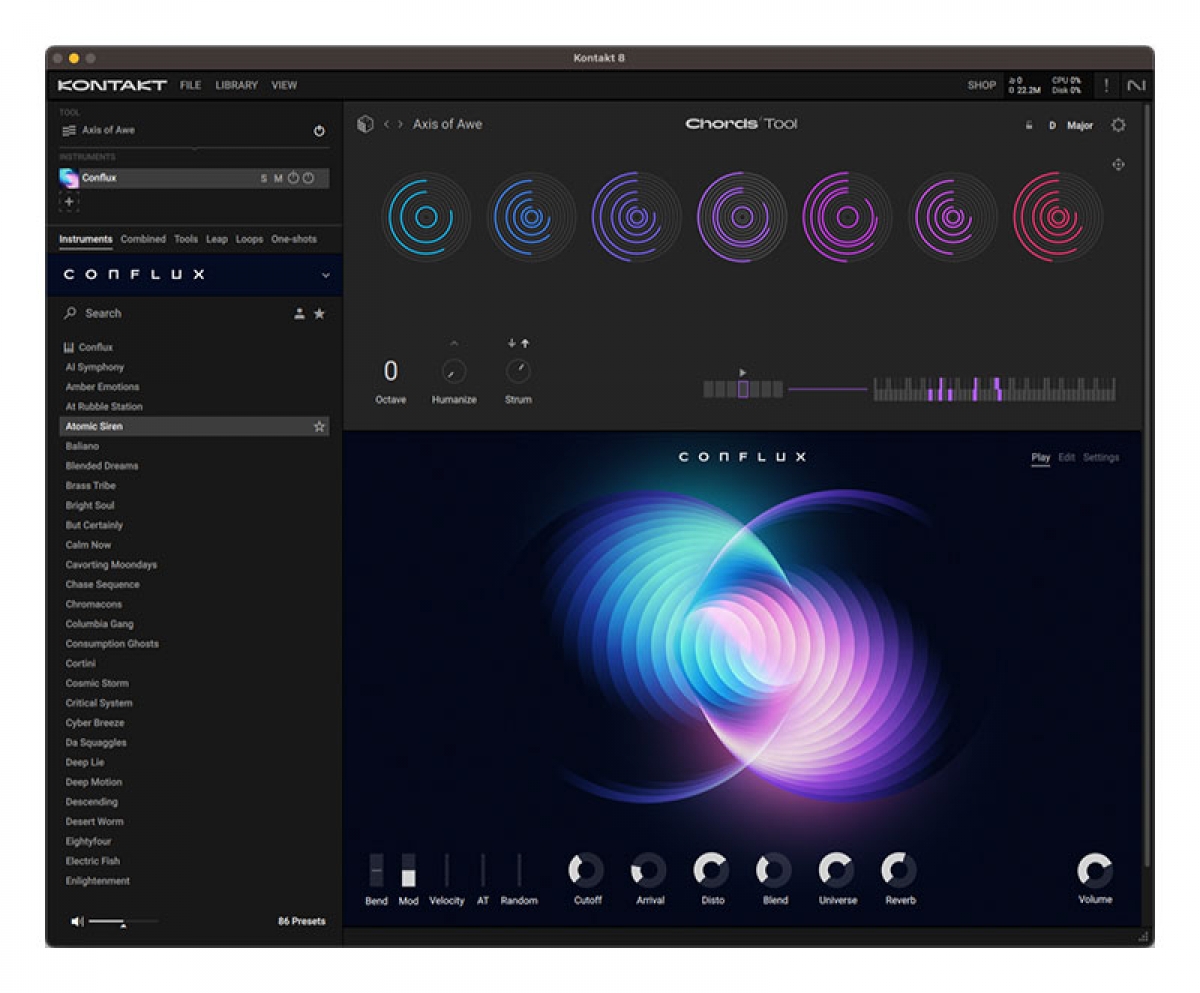Switch to the Combined browser tab
The height and width of the screenshot is (993, 1200).
pos(143,239)
